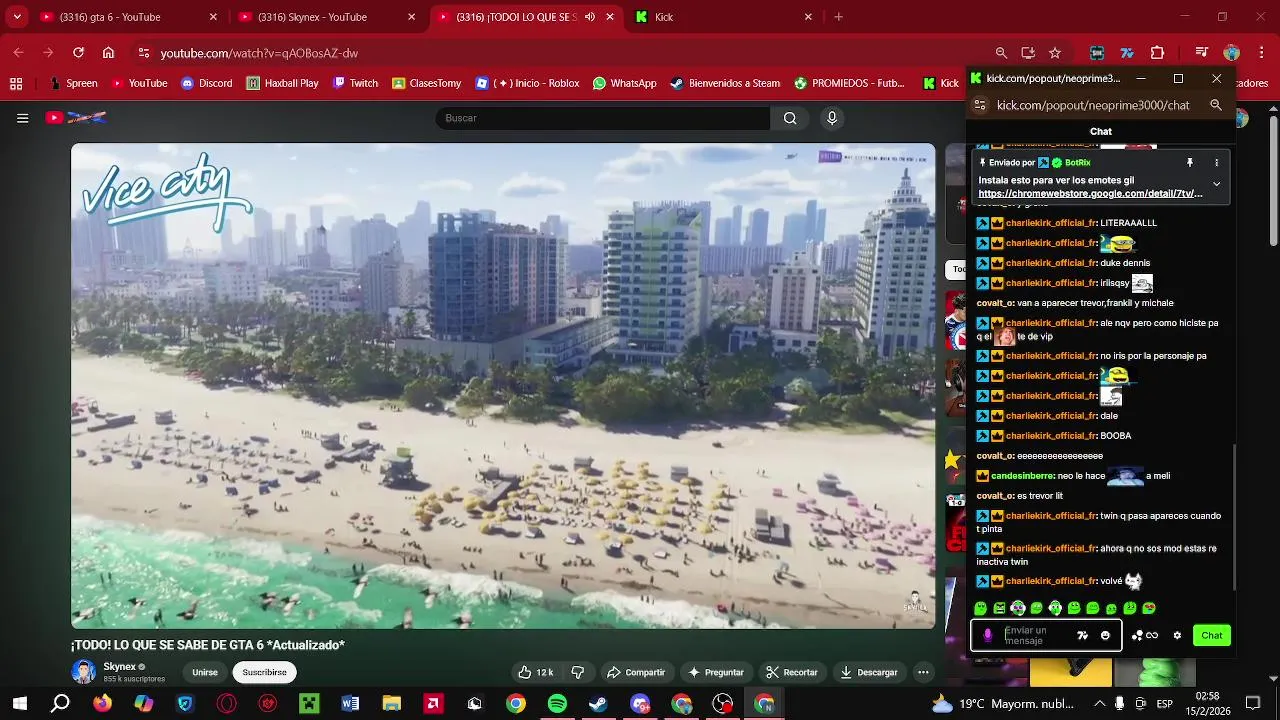1280x720 pixels.
Task: Unpin the BotRix pinned message
Action: pos(1190,163)
